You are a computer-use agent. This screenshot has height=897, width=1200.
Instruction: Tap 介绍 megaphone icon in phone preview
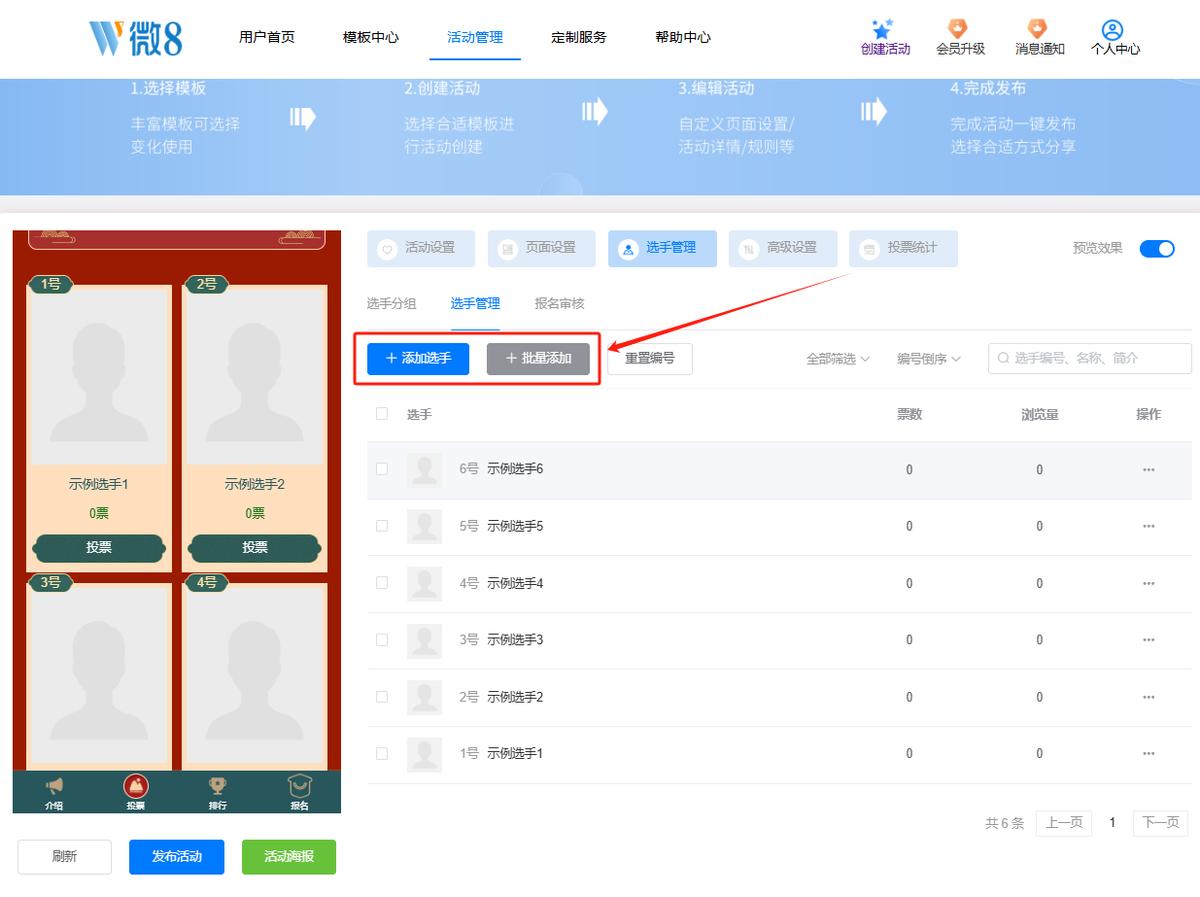[54, 787]
